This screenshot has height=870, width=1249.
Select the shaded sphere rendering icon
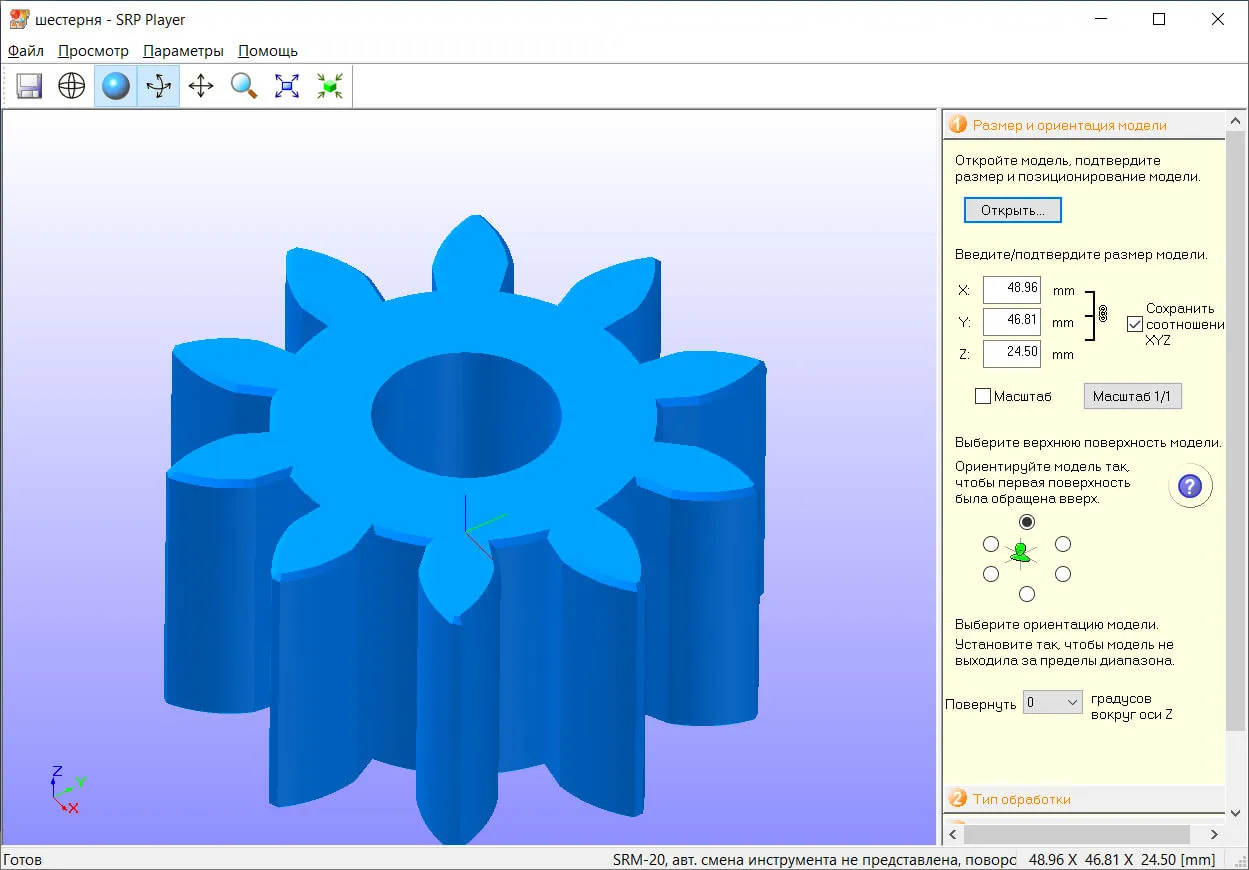pyautogui.click(x=116, y=86)
